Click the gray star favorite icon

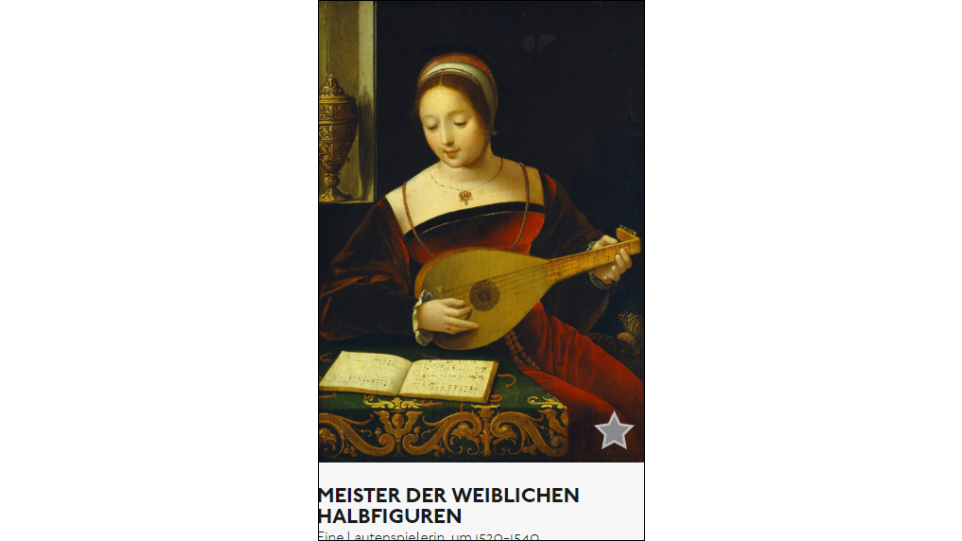(614, 431)
